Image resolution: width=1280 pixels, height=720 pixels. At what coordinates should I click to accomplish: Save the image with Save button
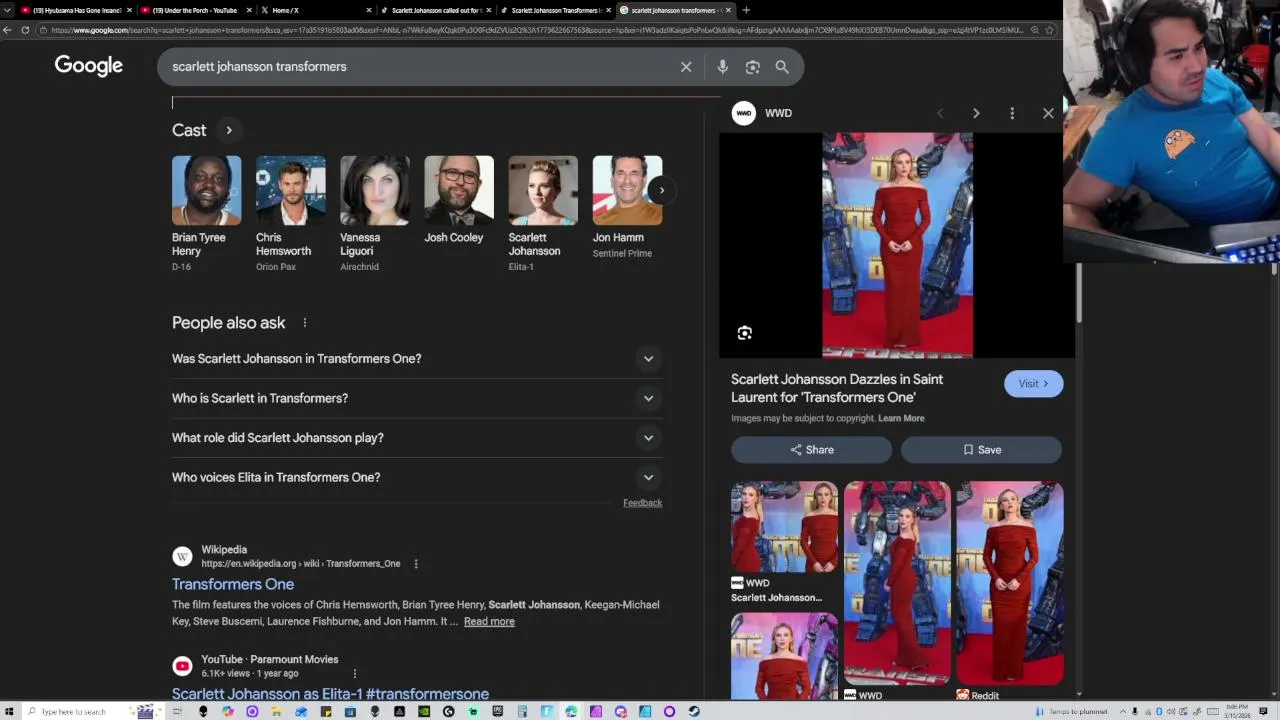981,450
